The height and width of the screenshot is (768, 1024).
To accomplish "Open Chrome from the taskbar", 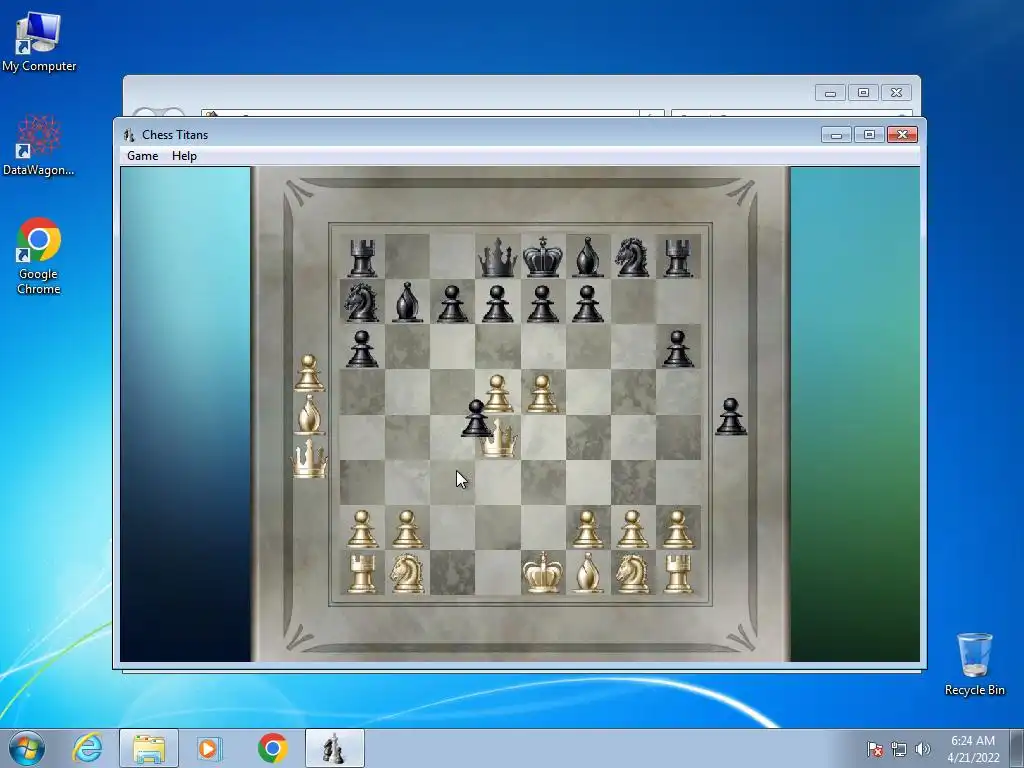I will [272, 748].
